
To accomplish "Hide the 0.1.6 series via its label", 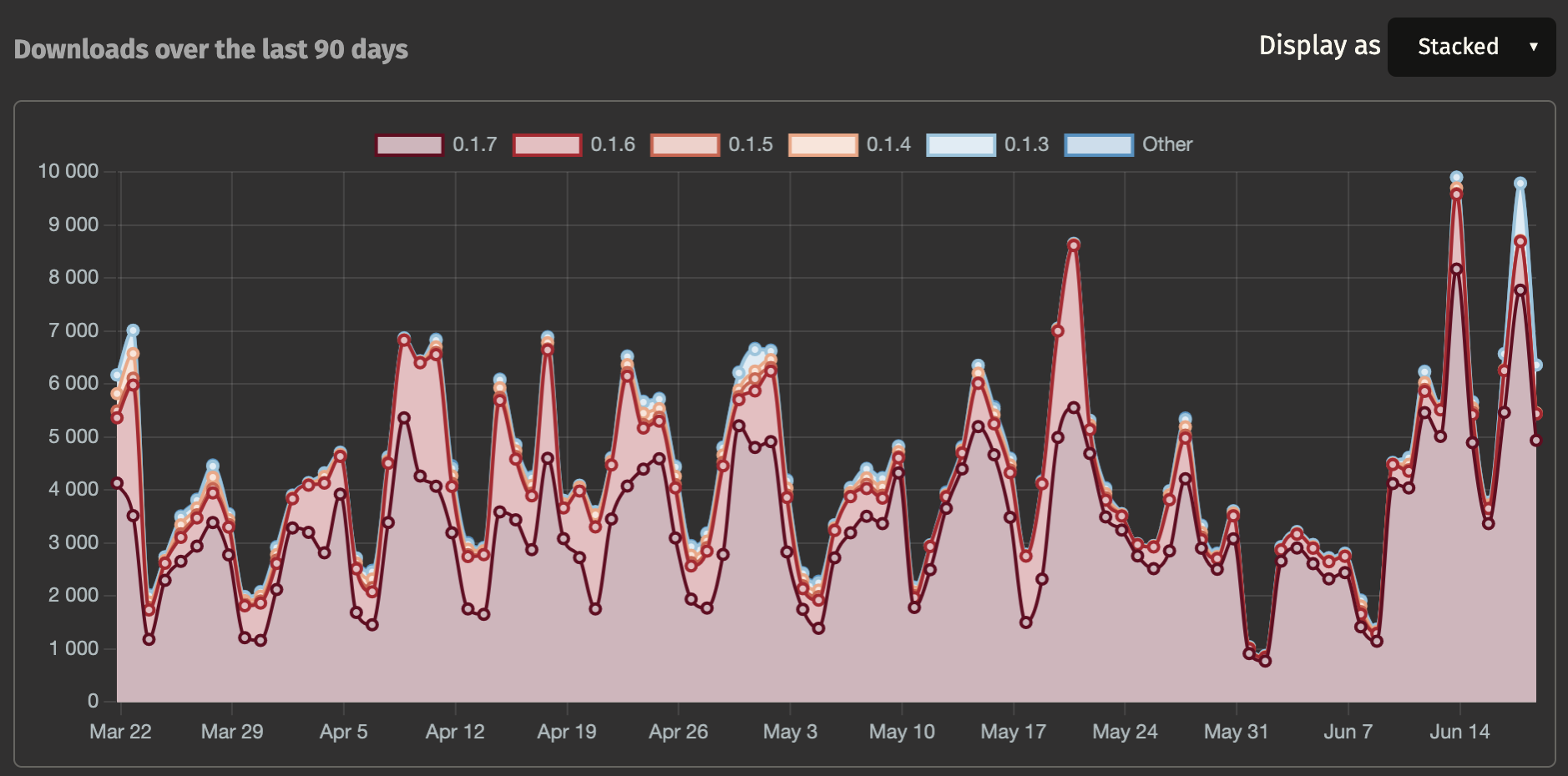I will [613, 144].
